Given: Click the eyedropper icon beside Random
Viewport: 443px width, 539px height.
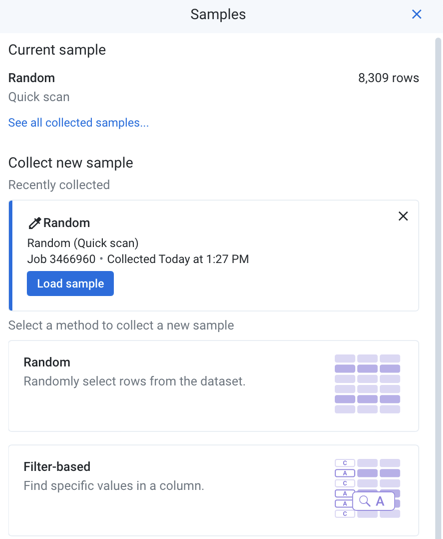Looking at the screenshot, I should click(34, 223).
